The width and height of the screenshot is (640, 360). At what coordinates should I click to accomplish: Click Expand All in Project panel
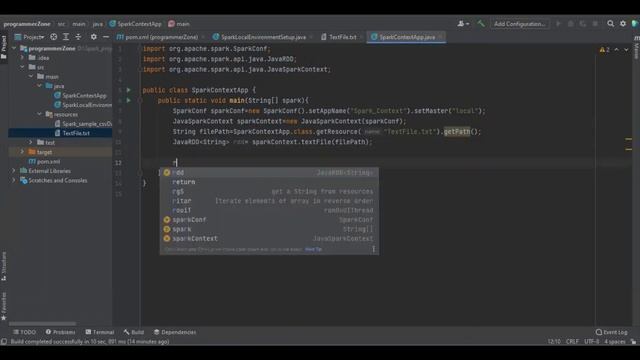point(66,37)
